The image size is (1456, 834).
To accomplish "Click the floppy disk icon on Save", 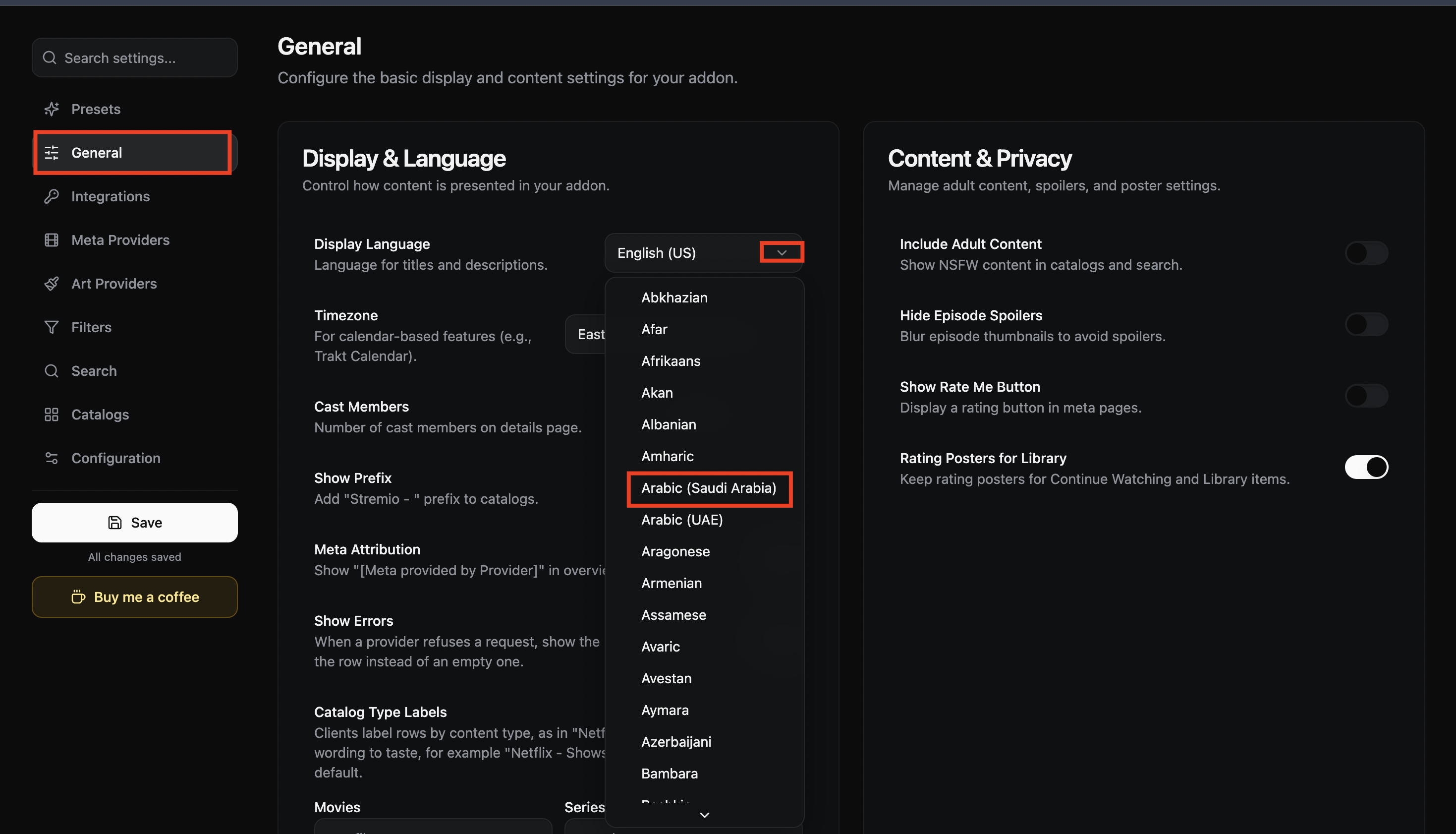I will [x=115, y=523].
